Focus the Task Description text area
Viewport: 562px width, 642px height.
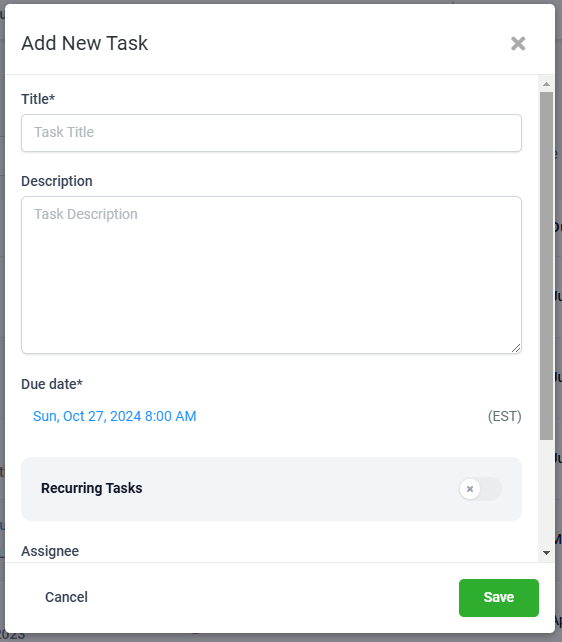pos(271,275)
